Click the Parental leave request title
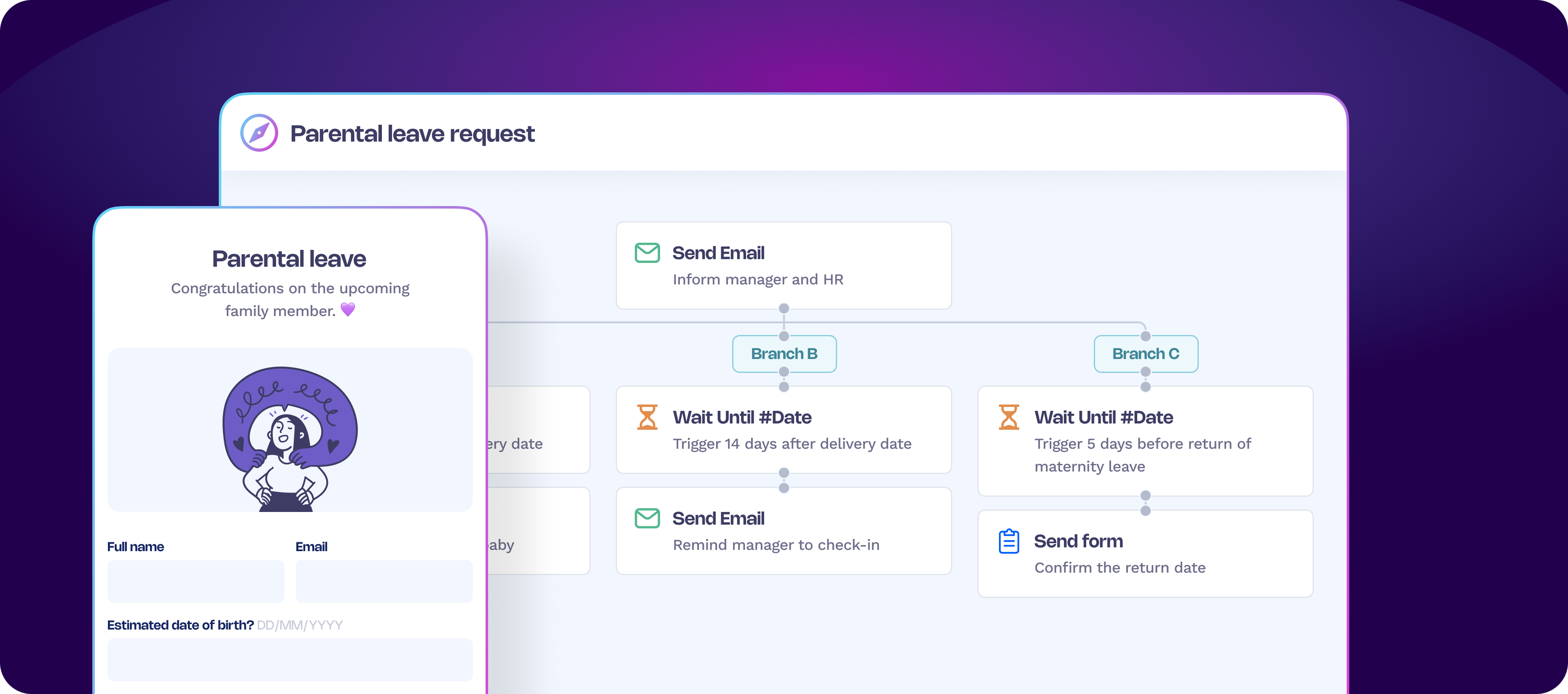Screen dimensions: 1568x694 pyautogui.click(x=412, y=134)
